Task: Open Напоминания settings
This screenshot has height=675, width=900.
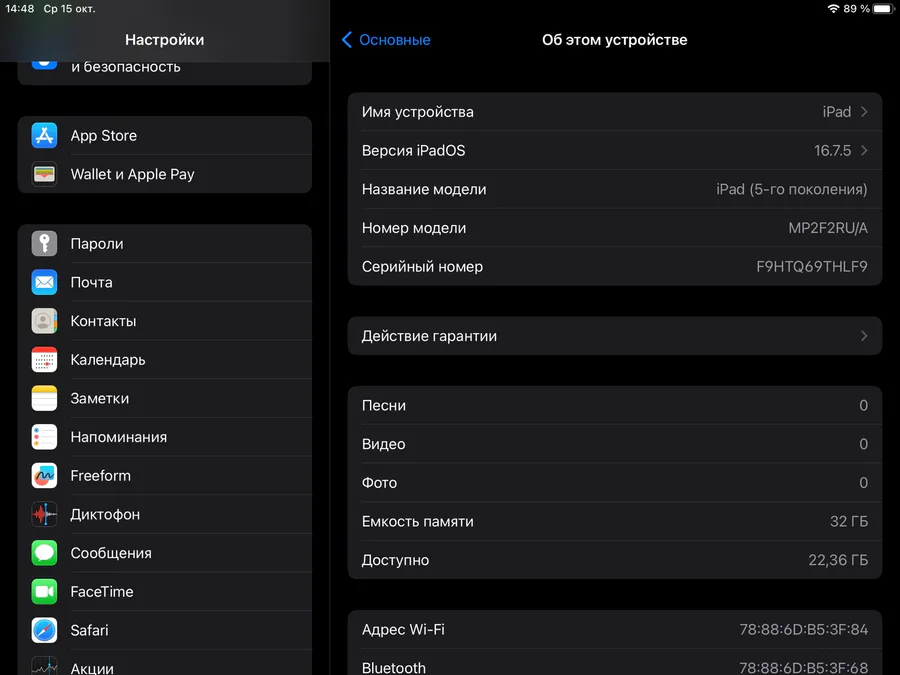Action: (165, 437)
